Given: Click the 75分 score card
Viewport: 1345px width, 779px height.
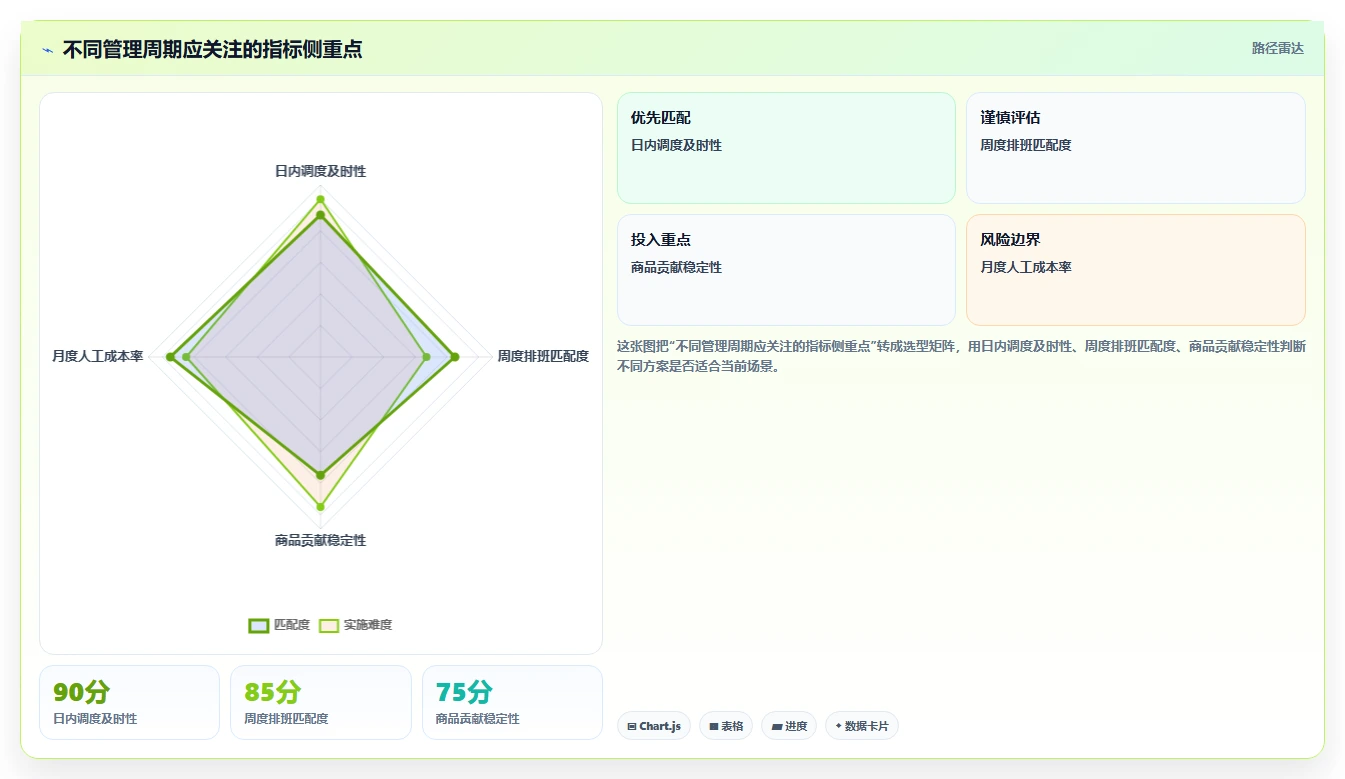Looking at the screenshot, I should [512, 702].
